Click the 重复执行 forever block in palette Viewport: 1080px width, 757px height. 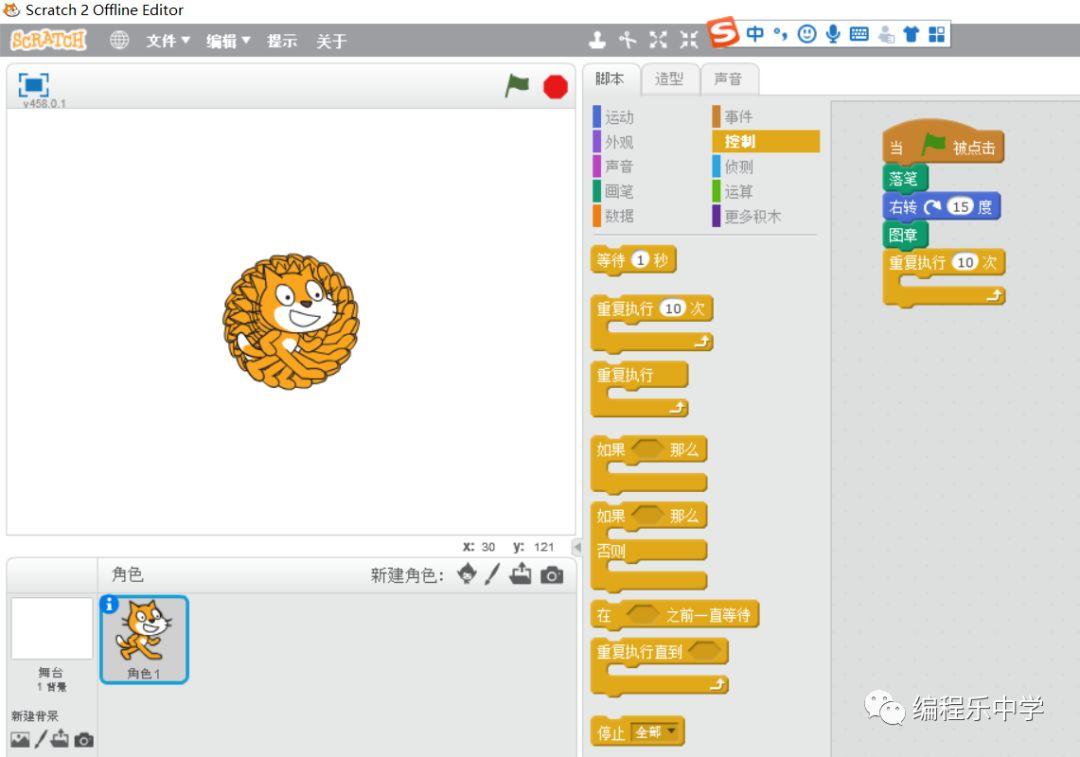625,375
